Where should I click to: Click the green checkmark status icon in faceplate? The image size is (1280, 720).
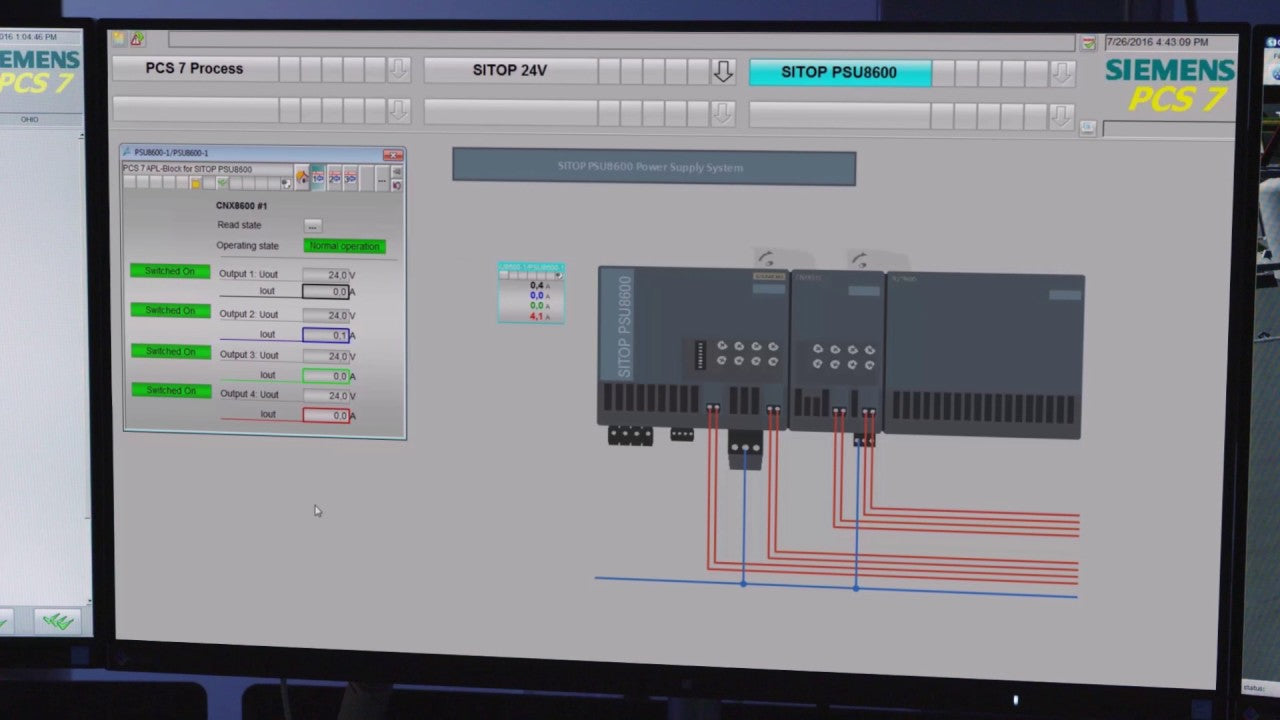click(x=223, y=183)
